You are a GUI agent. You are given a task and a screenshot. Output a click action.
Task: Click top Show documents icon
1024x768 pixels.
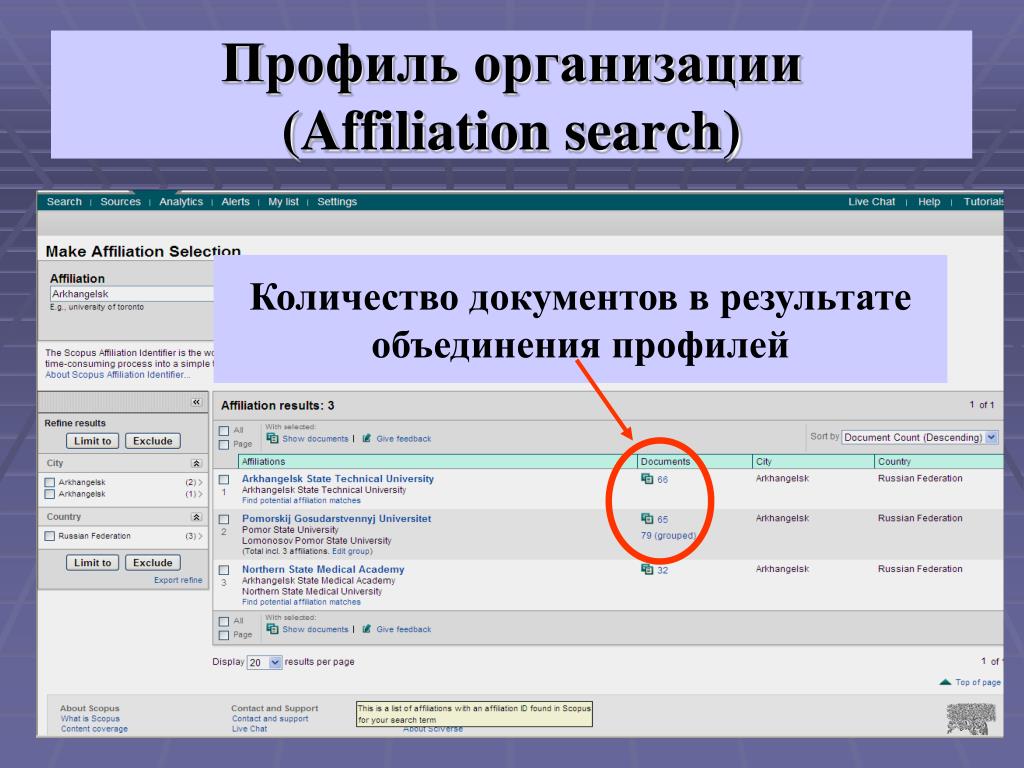coord(272,438)
